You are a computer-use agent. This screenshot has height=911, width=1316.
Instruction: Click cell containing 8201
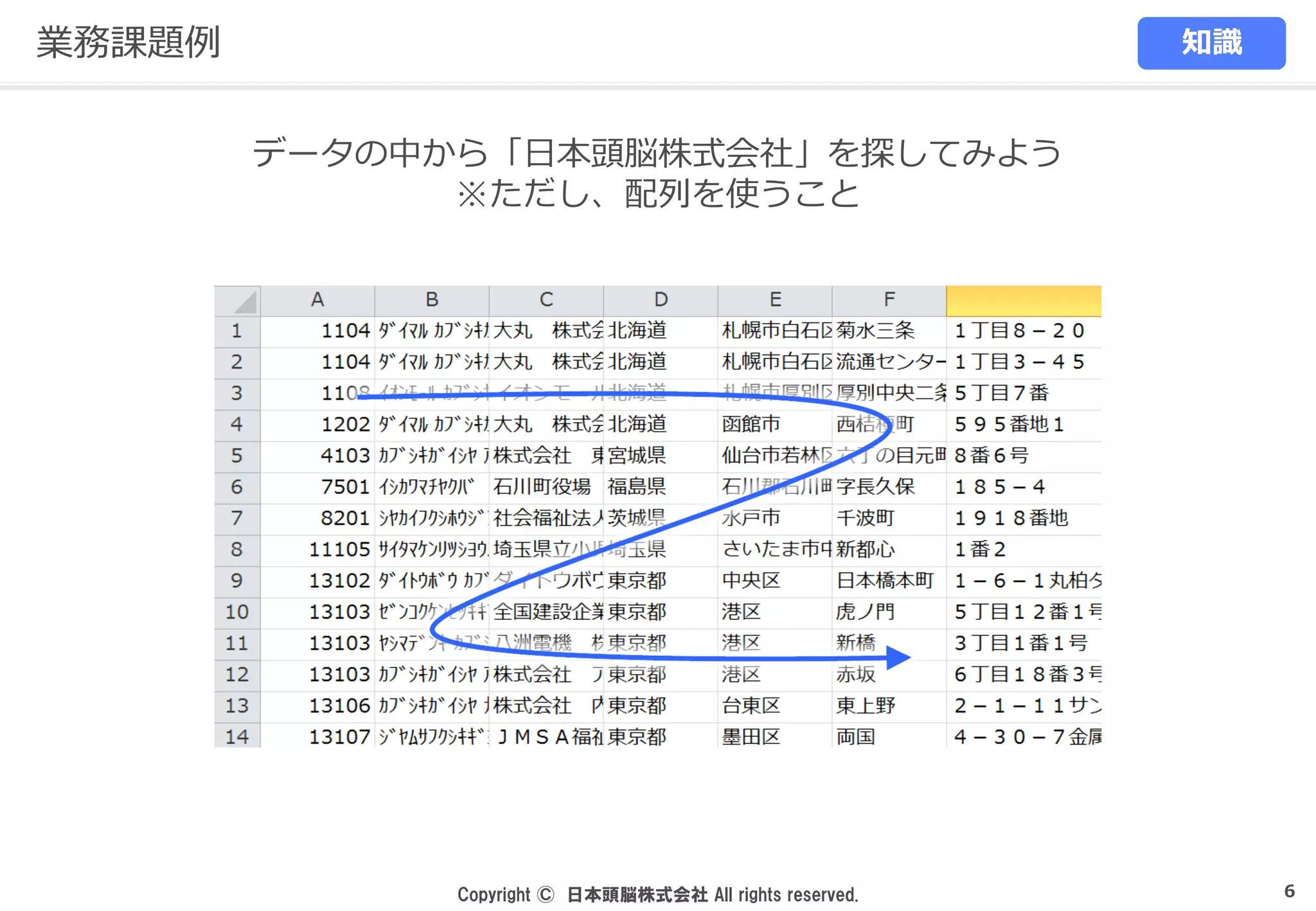(317, 519)
